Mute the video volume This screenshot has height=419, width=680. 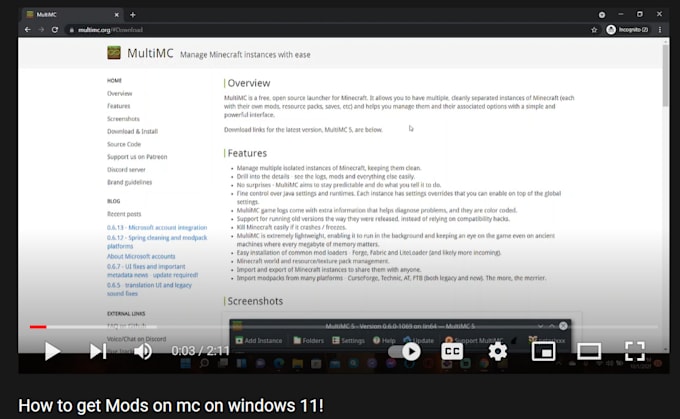click(143, 351)
